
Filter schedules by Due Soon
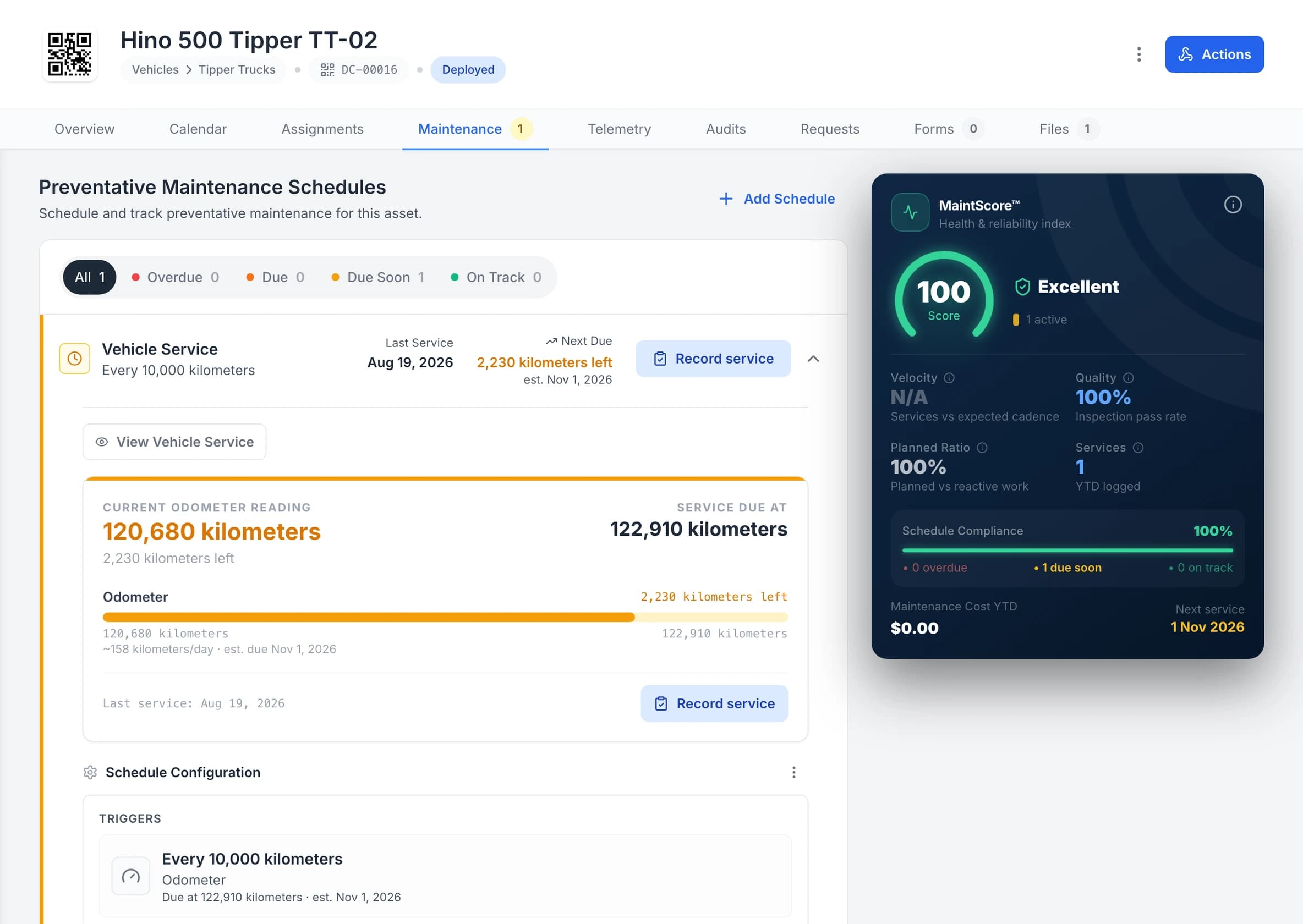coord(378,277)
